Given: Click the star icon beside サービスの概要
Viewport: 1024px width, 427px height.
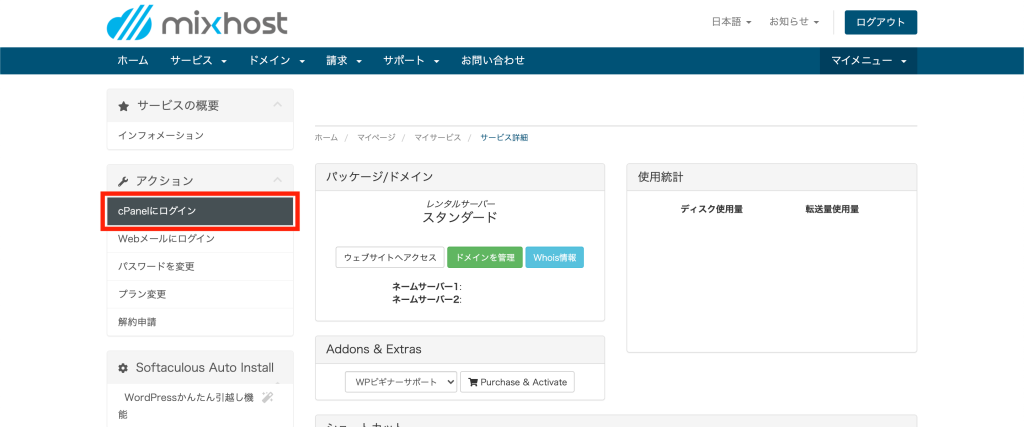Looking at the screenshot, I should click(123, 106).
